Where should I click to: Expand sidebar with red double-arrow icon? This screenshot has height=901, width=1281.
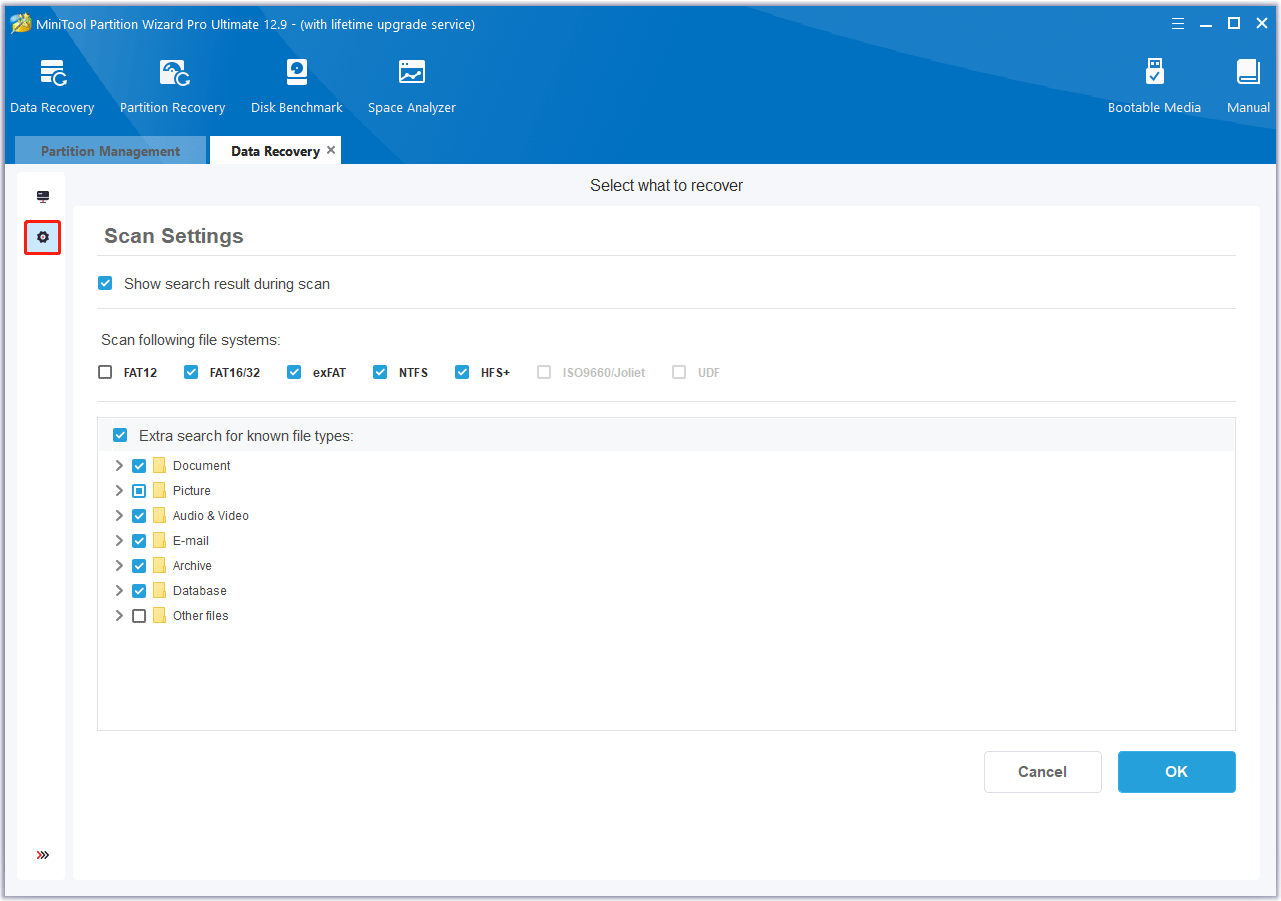pos(43,855)
